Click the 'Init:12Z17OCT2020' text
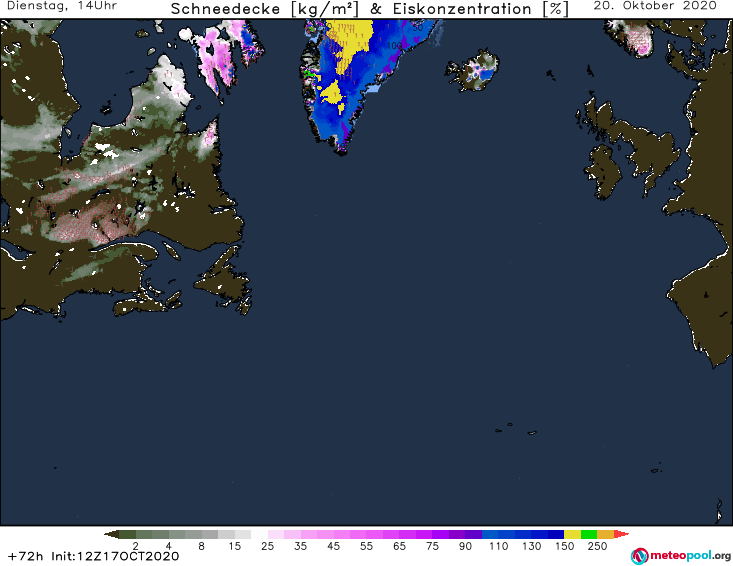 tap(115, 557)
